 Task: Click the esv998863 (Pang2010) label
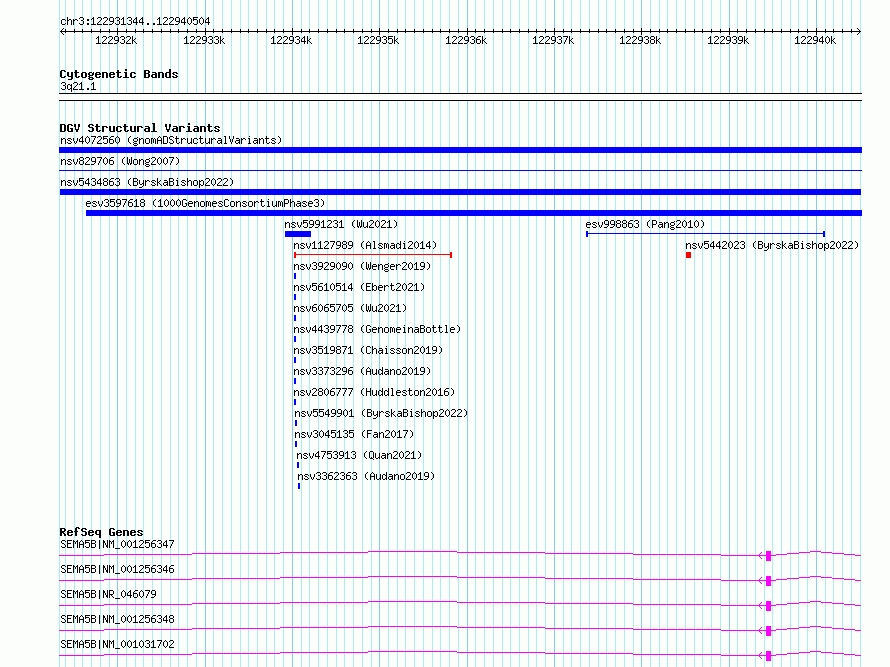pos(645,224)
